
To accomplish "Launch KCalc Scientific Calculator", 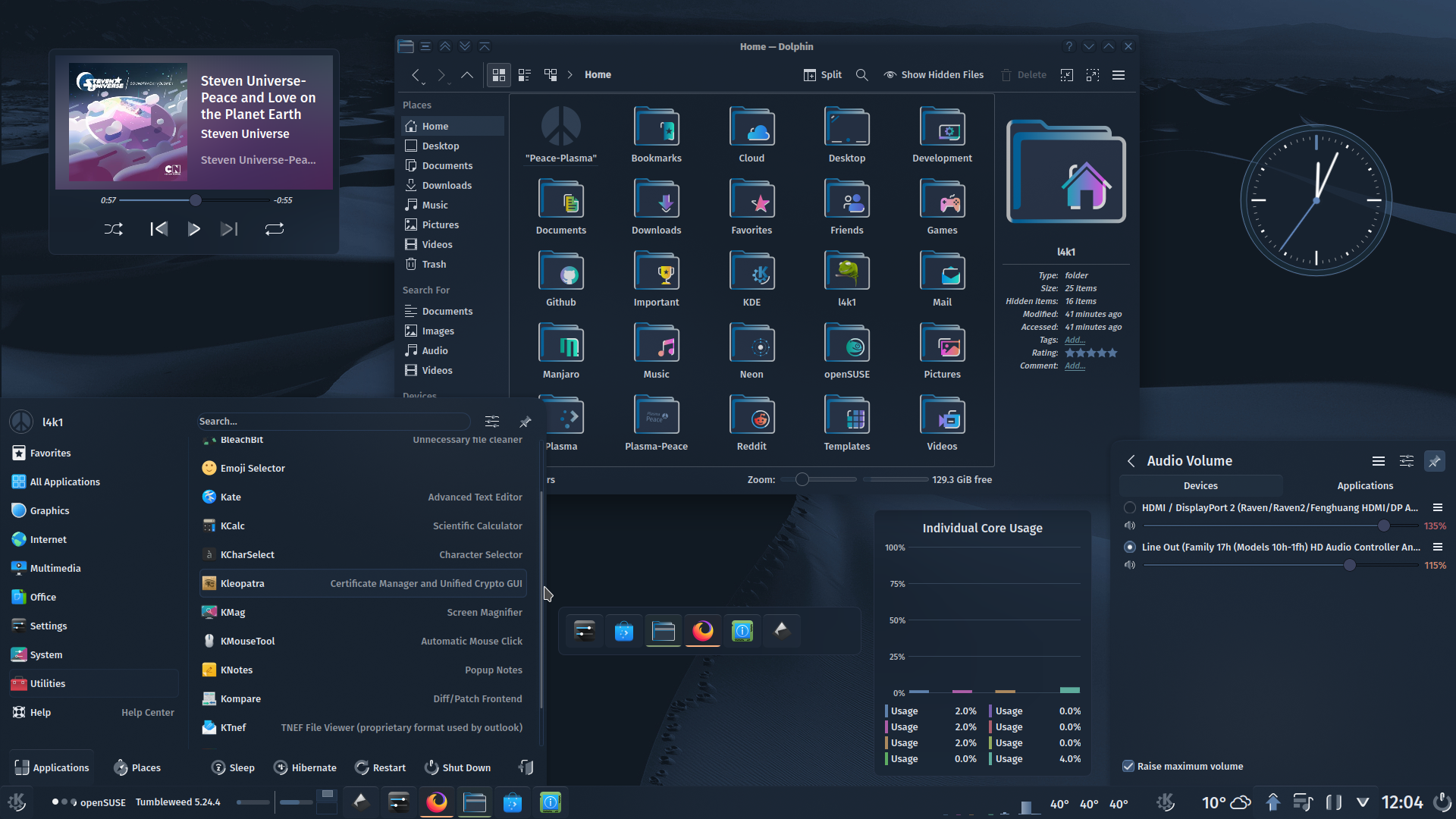I will pos(362,526).
